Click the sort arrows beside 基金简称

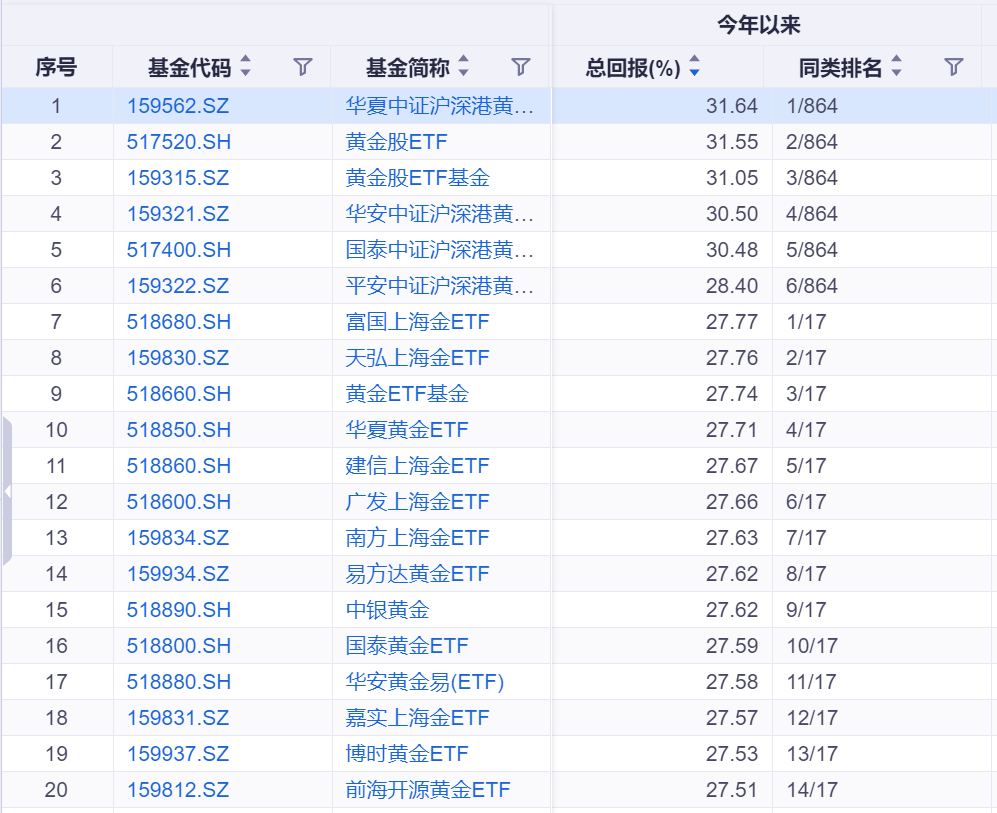click(x=464, y=67)
